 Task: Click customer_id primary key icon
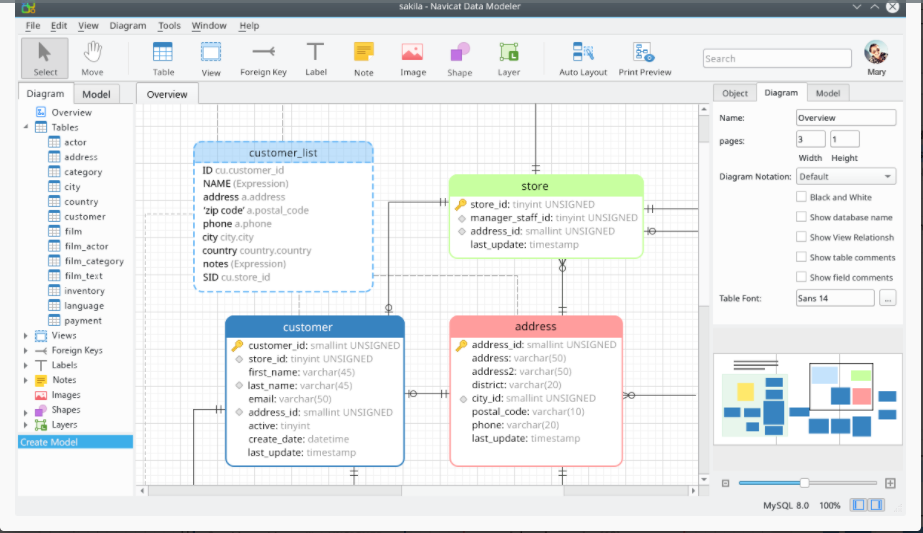(237, 346)
